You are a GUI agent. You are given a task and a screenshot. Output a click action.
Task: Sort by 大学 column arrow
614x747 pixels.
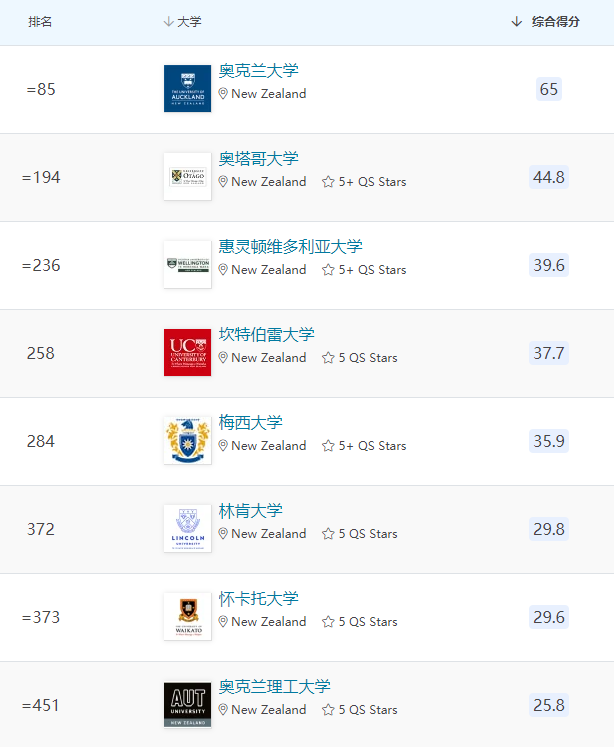click(168, 22)
